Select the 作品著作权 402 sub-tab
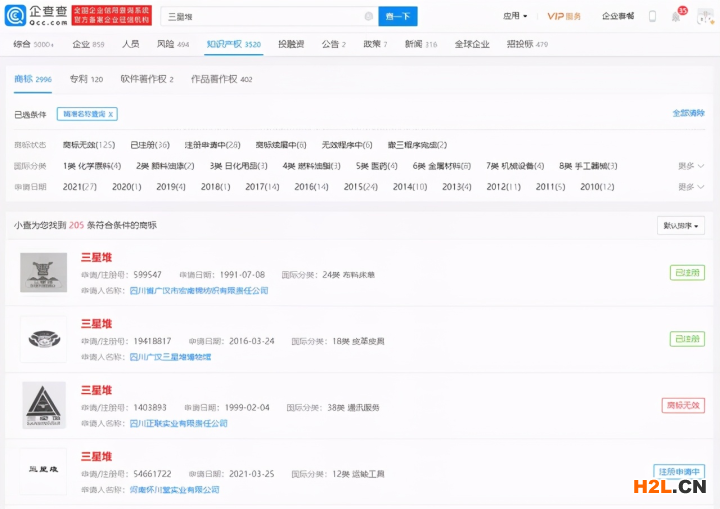The image size is (720, 509). coord(221,79)
